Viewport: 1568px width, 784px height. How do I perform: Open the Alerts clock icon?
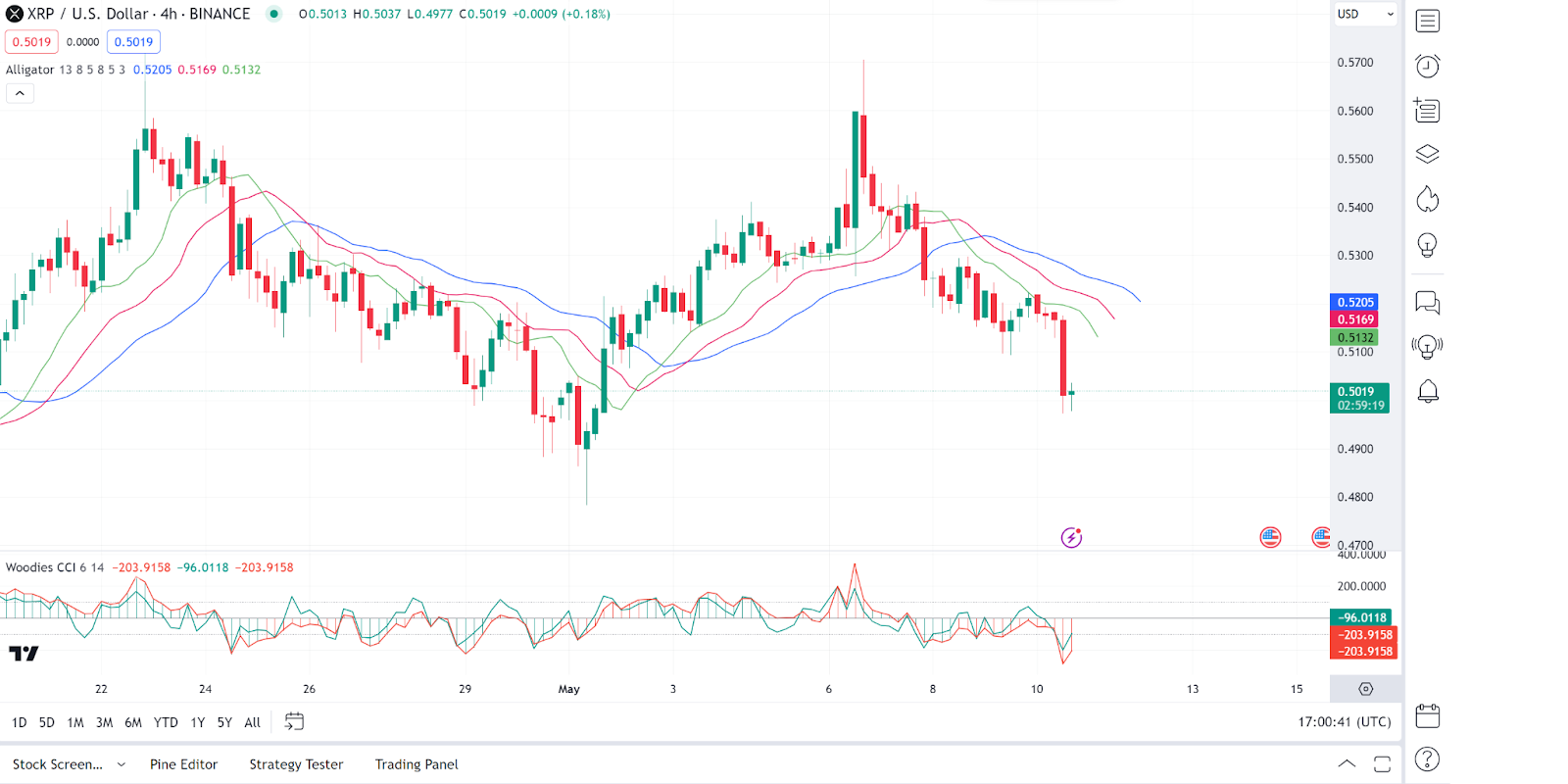click(1428, 66)
